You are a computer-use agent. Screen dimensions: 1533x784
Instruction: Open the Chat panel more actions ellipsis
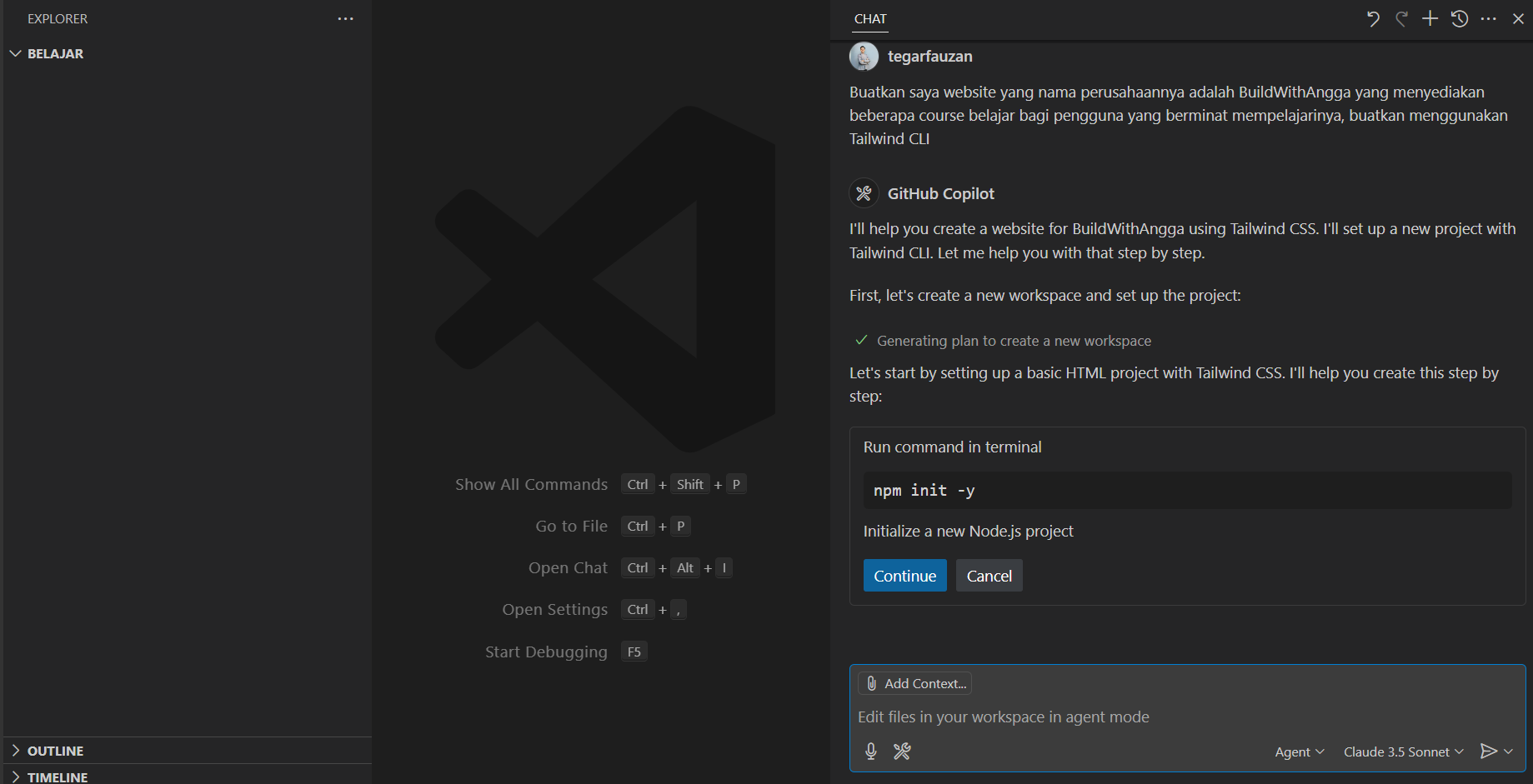[1488, 18]
